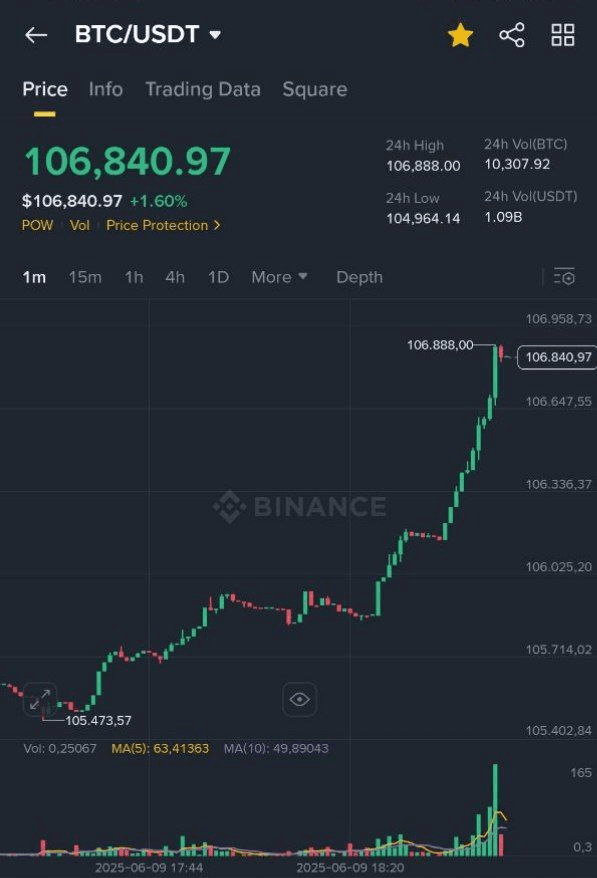The image size is (597, 878).
Task: Click the tallest green volume bar
Action: coord(495,810)
